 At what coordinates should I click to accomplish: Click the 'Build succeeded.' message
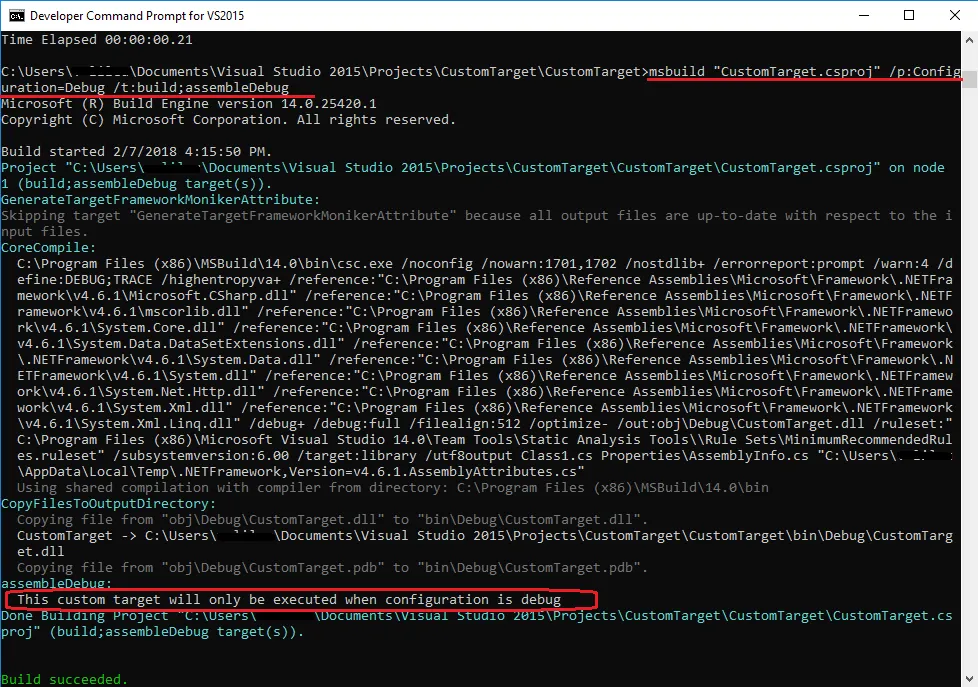click(64, 680)
